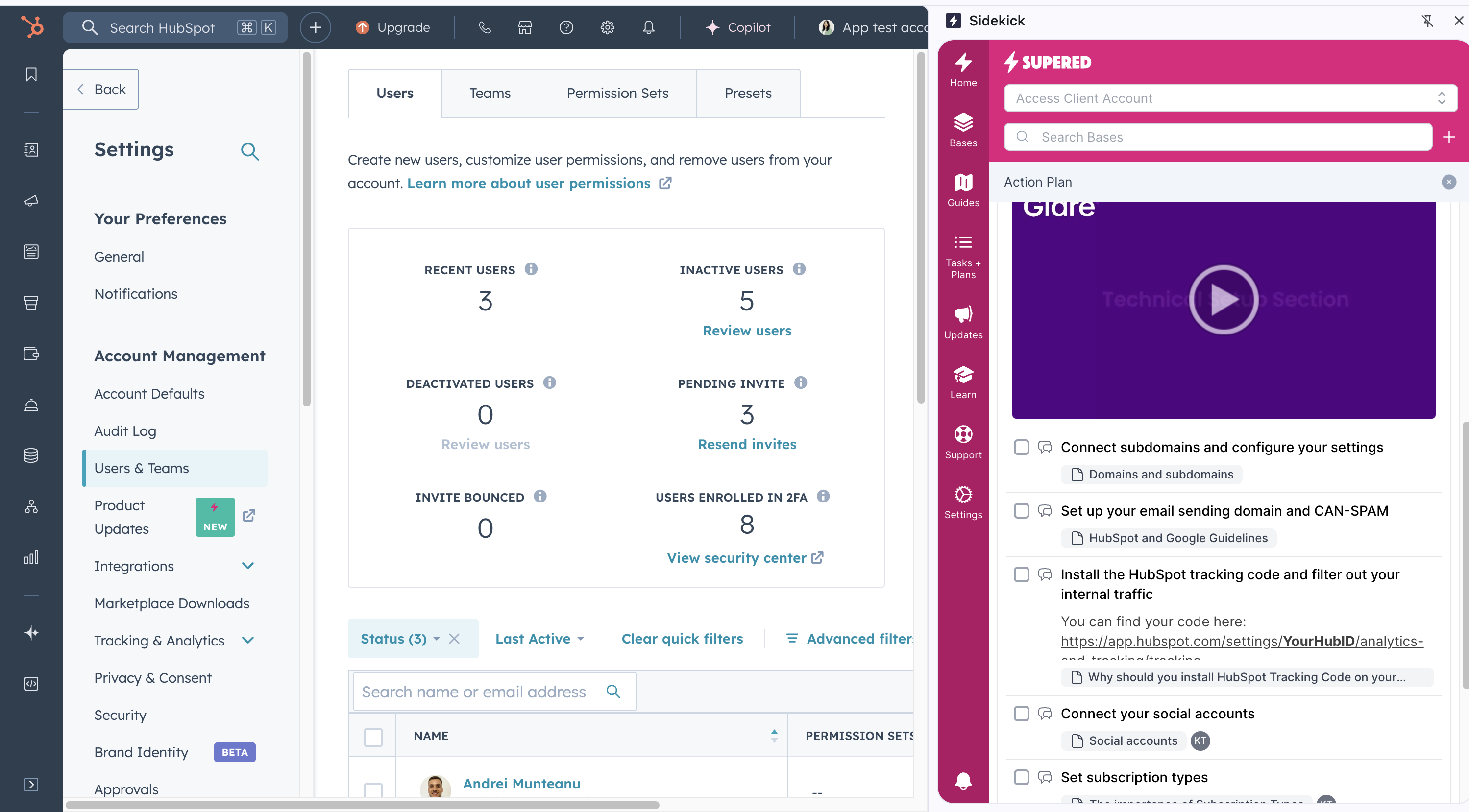Open Audit Log in settings menu
1469x812 pixels.
[x=125, y=431]
